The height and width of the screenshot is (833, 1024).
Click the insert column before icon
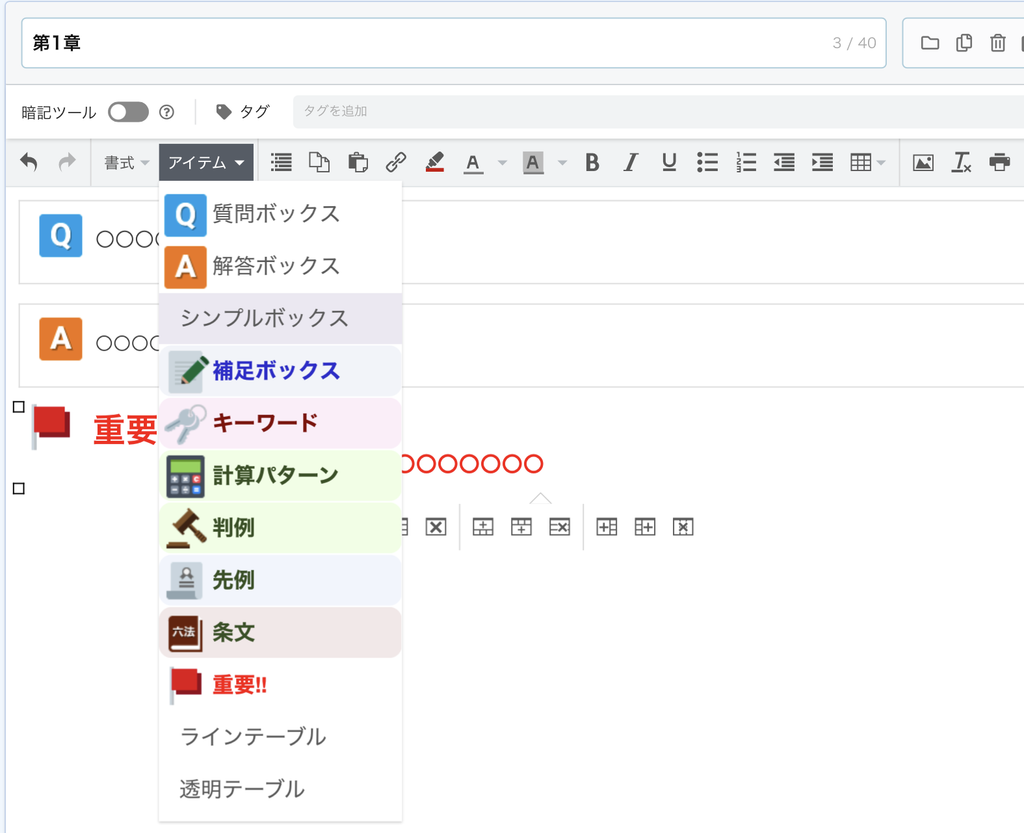tap(607, 527)
